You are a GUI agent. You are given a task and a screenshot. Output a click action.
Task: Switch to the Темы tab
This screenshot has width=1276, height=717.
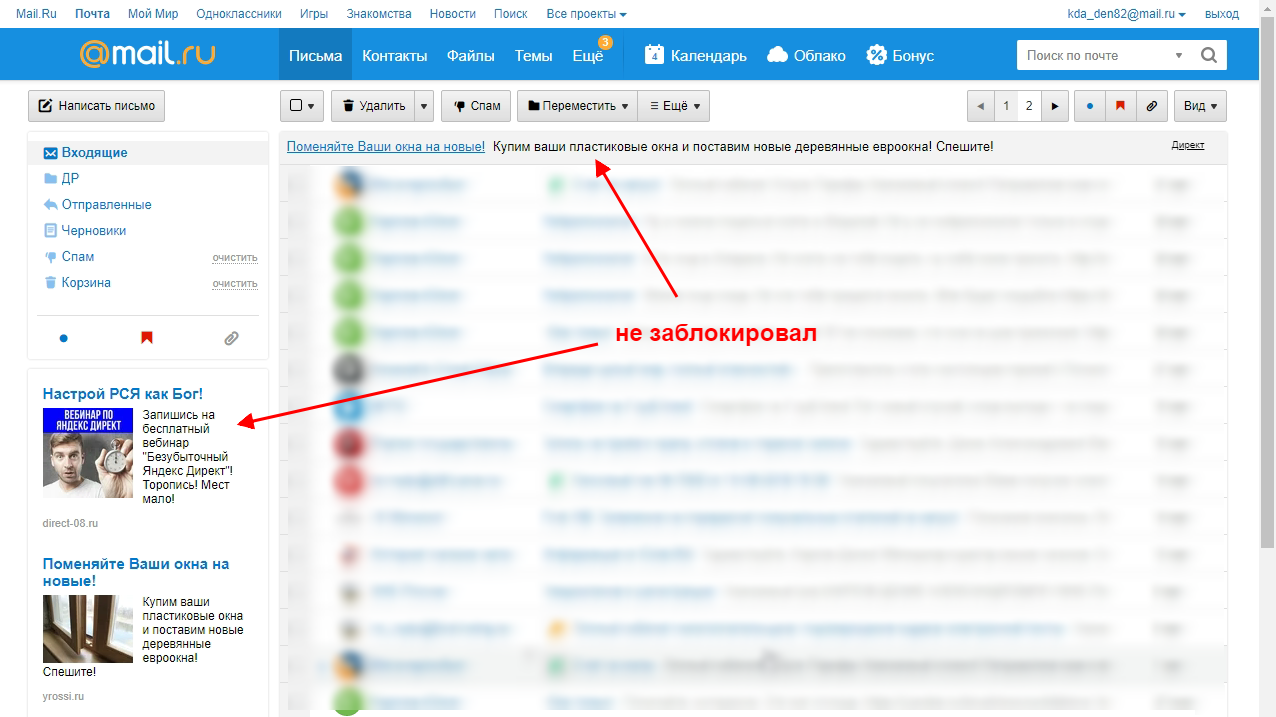pos(533,55)
